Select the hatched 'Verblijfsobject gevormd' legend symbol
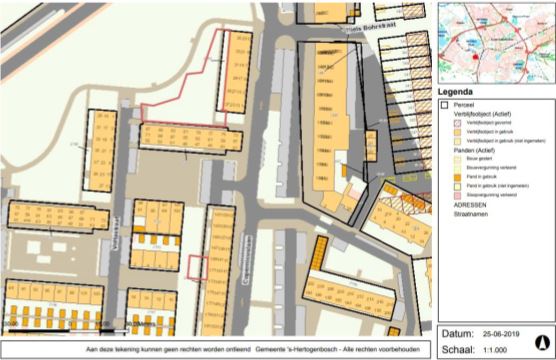Image resolution: width=556 pixels, height=360 pixels. click(457, 123)
